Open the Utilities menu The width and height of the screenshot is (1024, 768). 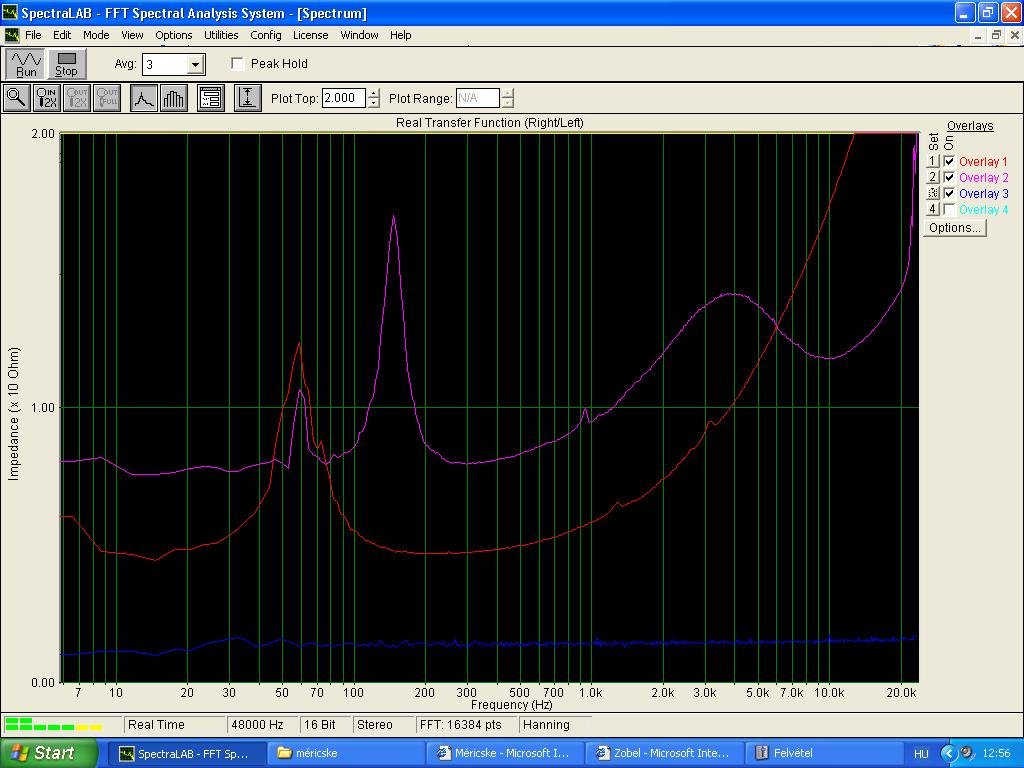pyautogui.click(x=221, y=35)
